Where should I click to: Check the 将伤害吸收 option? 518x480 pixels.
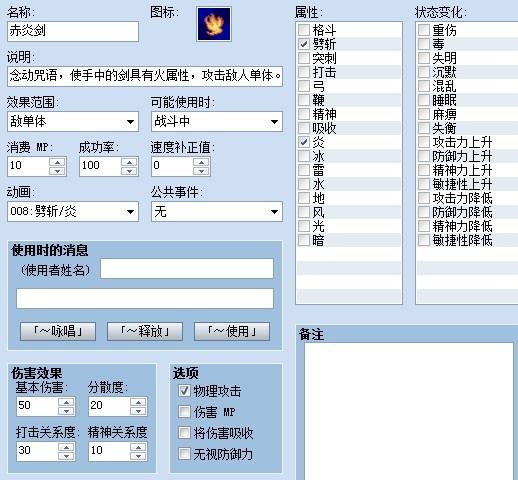[x=184, y=433]
